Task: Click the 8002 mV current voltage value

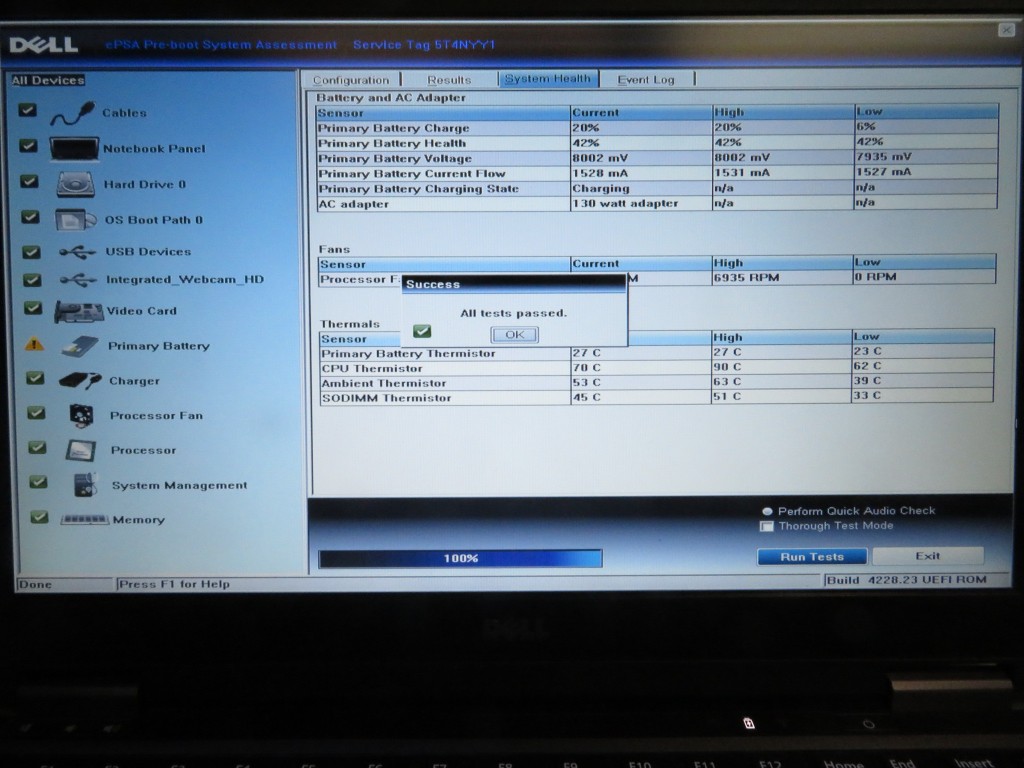Action: click(x=600, y=158)
